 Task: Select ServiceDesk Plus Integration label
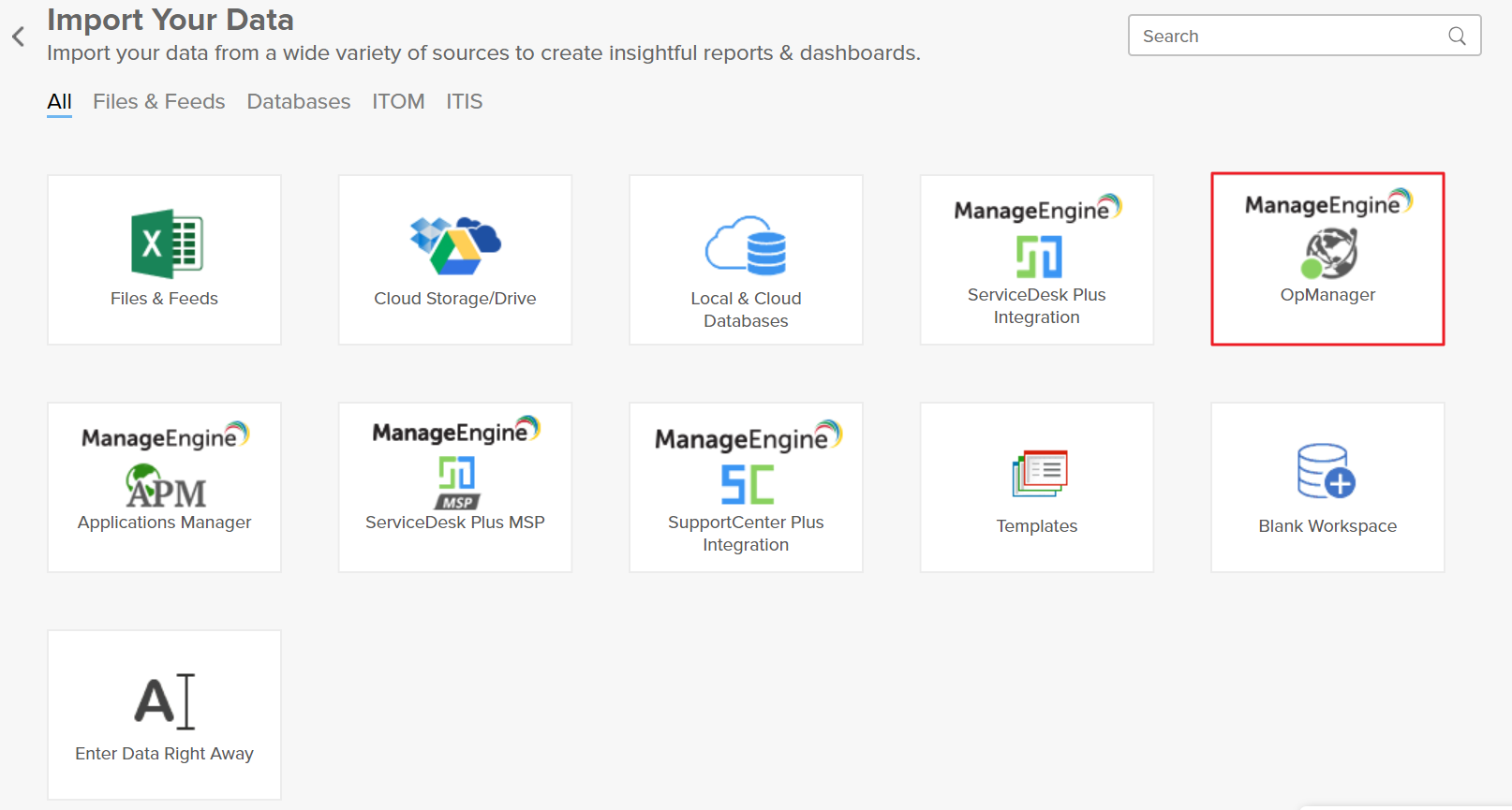(x=1037, y=306)
